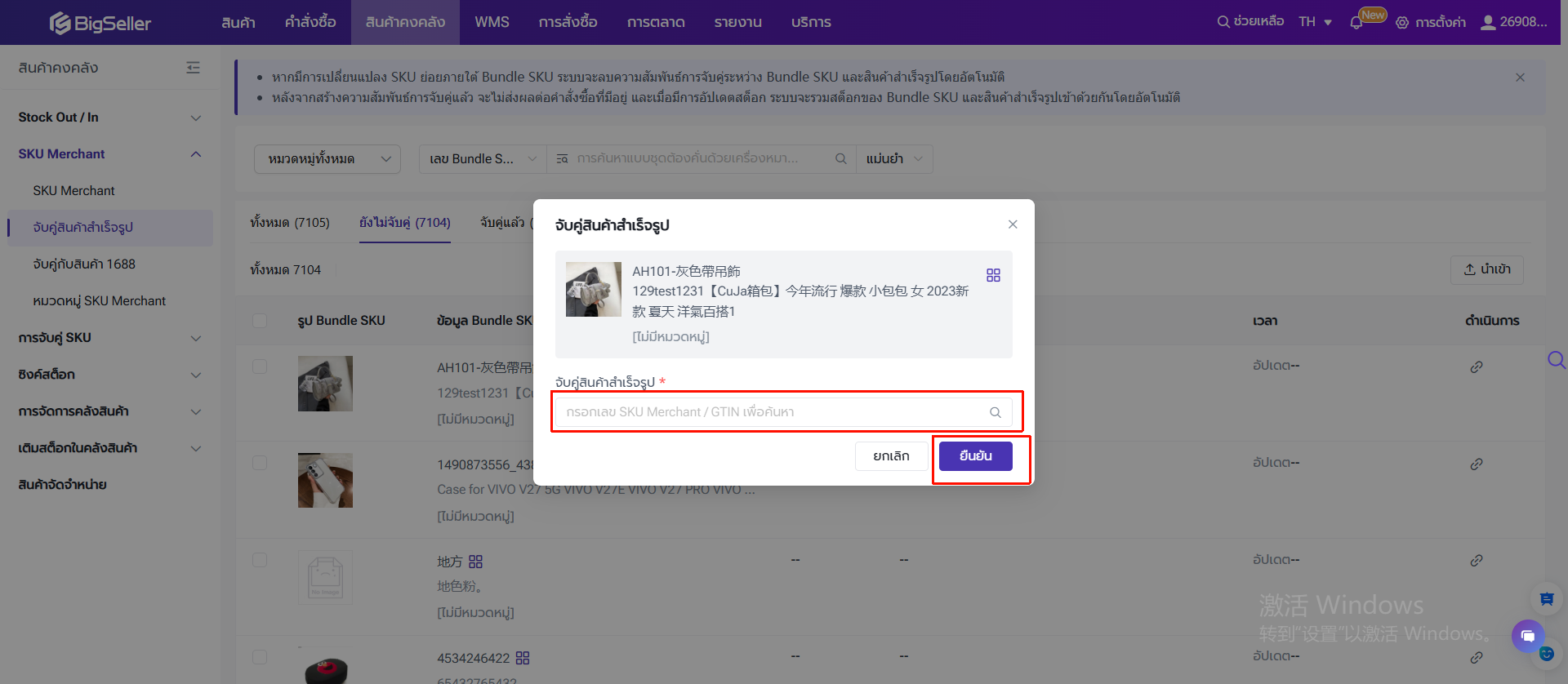Close the info banner with X icon
This screenshot has width=1568, height=684.
click(x=1520, y=78)
